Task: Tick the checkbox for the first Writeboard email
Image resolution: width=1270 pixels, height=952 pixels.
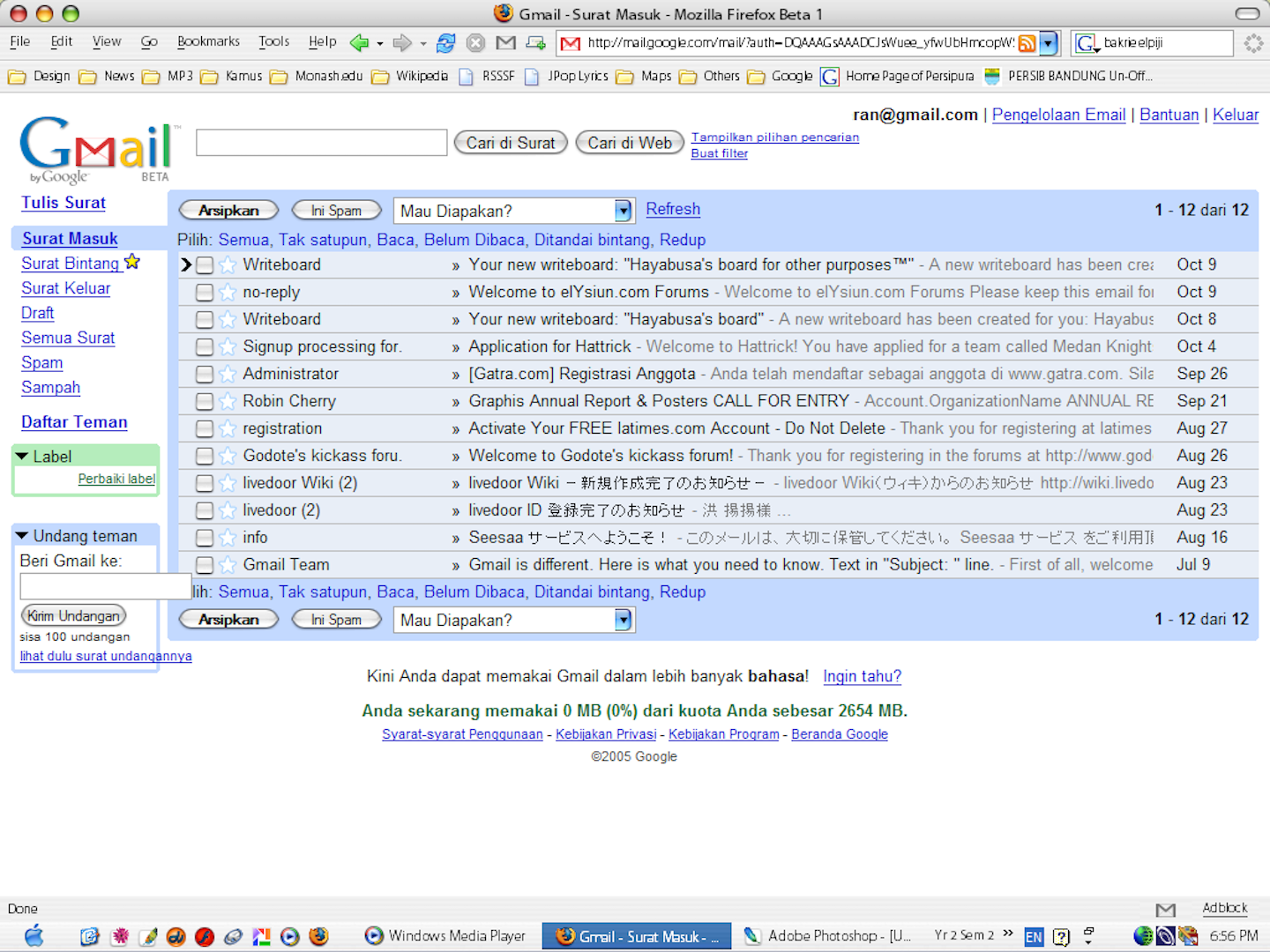Action: 205,265
